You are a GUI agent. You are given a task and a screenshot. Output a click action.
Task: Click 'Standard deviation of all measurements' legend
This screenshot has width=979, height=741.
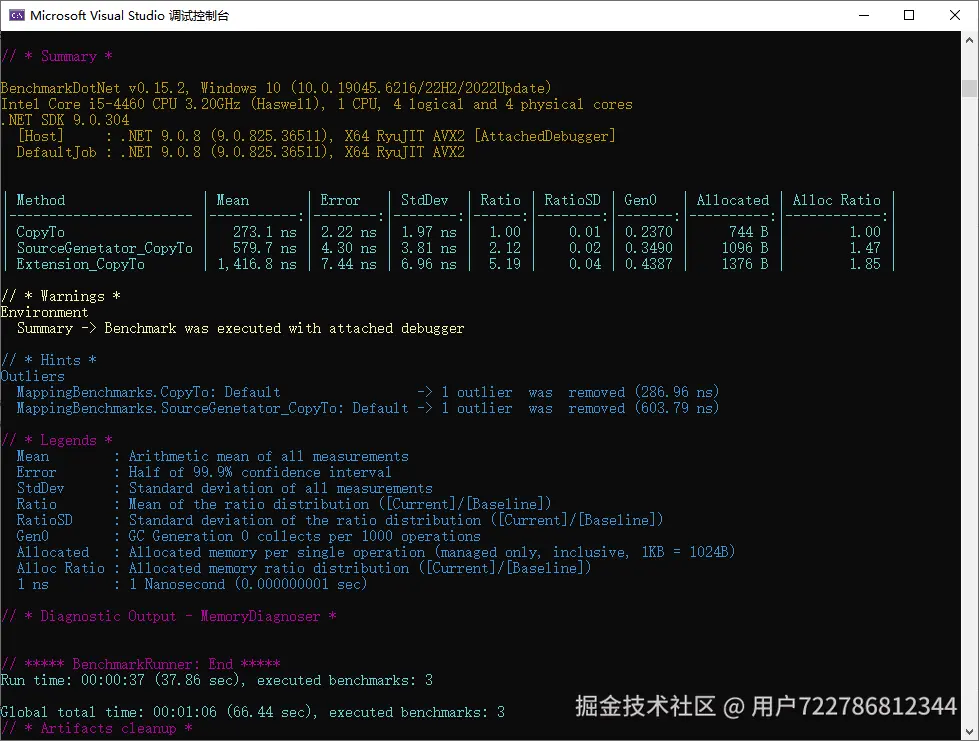coord(280,489)
